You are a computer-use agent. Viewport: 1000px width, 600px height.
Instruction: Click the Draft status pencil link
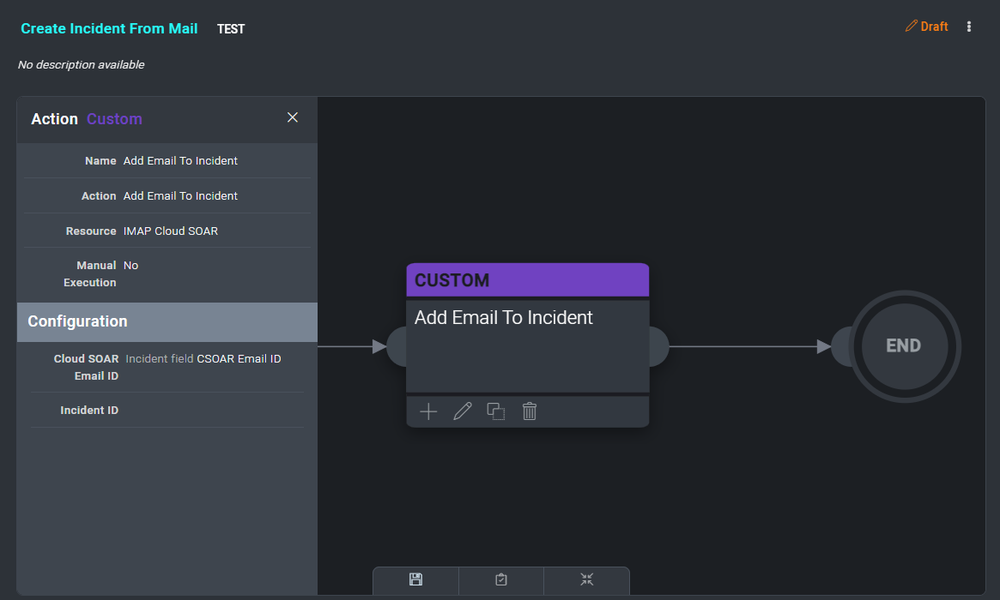[x=926, y=27]
